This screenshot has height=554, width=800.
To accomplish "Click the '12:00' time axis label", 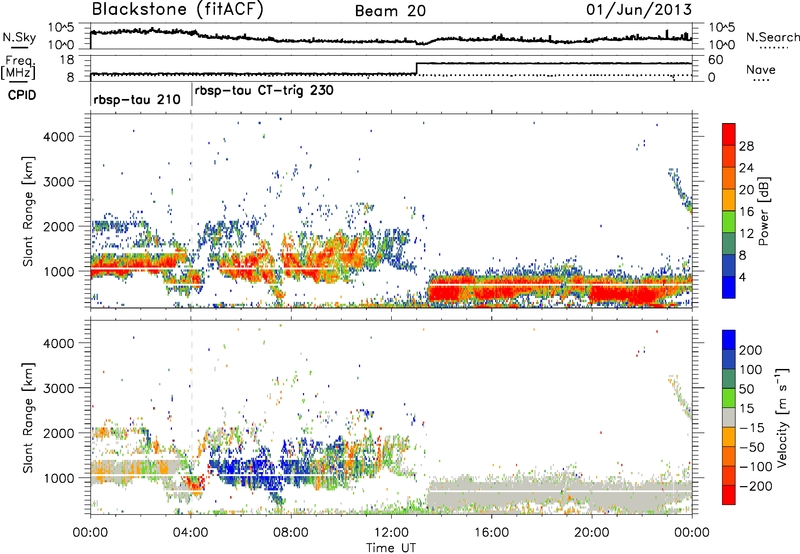I will (391, 533).
